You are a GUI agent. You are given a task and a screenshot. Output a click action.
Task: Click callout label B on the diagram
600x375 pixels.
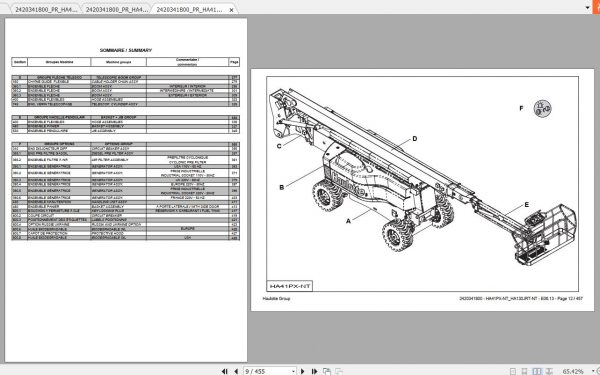click(x=282, y=188)
